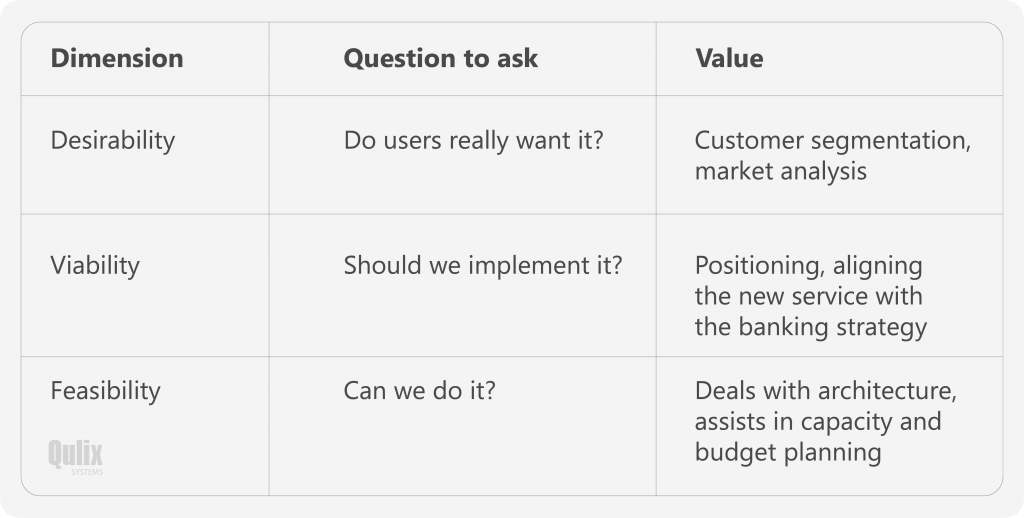
Task: Click the word "Positioning" in Viability row
Action: pyautogui.click(x=752, y=266)
